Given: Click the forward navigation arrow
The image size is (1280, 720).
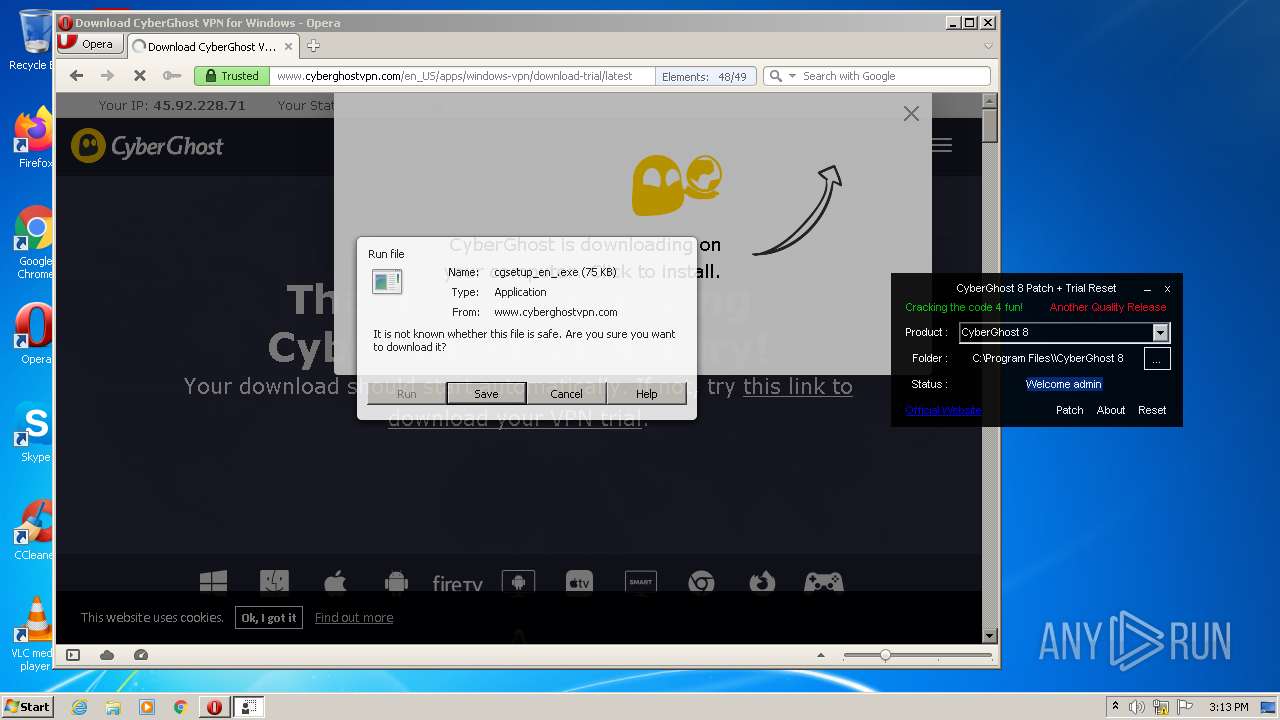Looking at the screenshot, I should point(107,76).
